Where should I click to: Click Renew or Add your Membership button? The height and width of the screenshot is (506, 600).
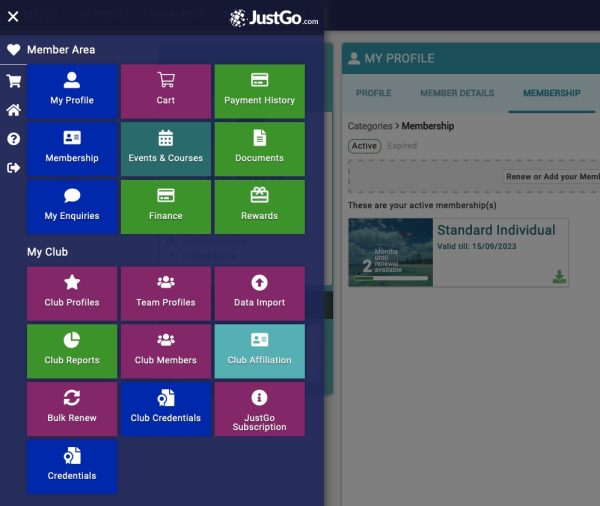tap(551, 176)
